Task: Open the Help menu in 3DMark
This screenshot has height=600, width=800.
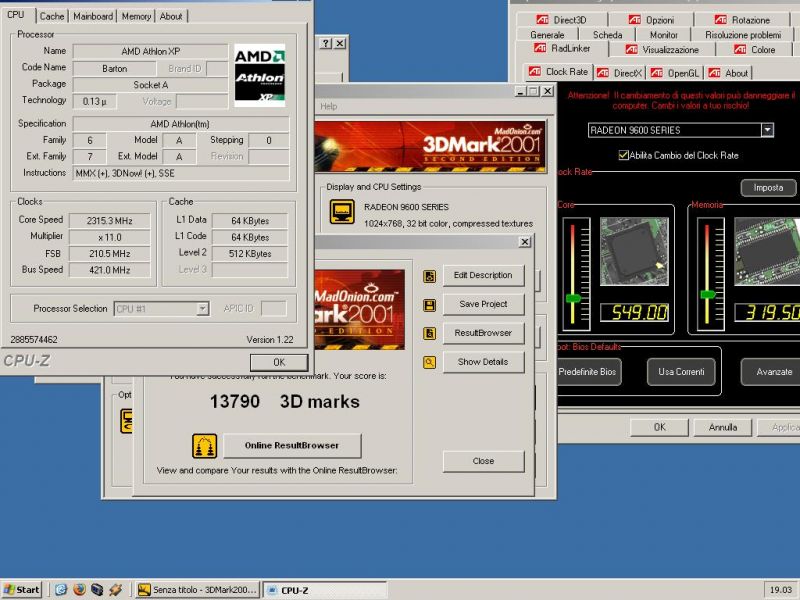Action: click(329, 106)
